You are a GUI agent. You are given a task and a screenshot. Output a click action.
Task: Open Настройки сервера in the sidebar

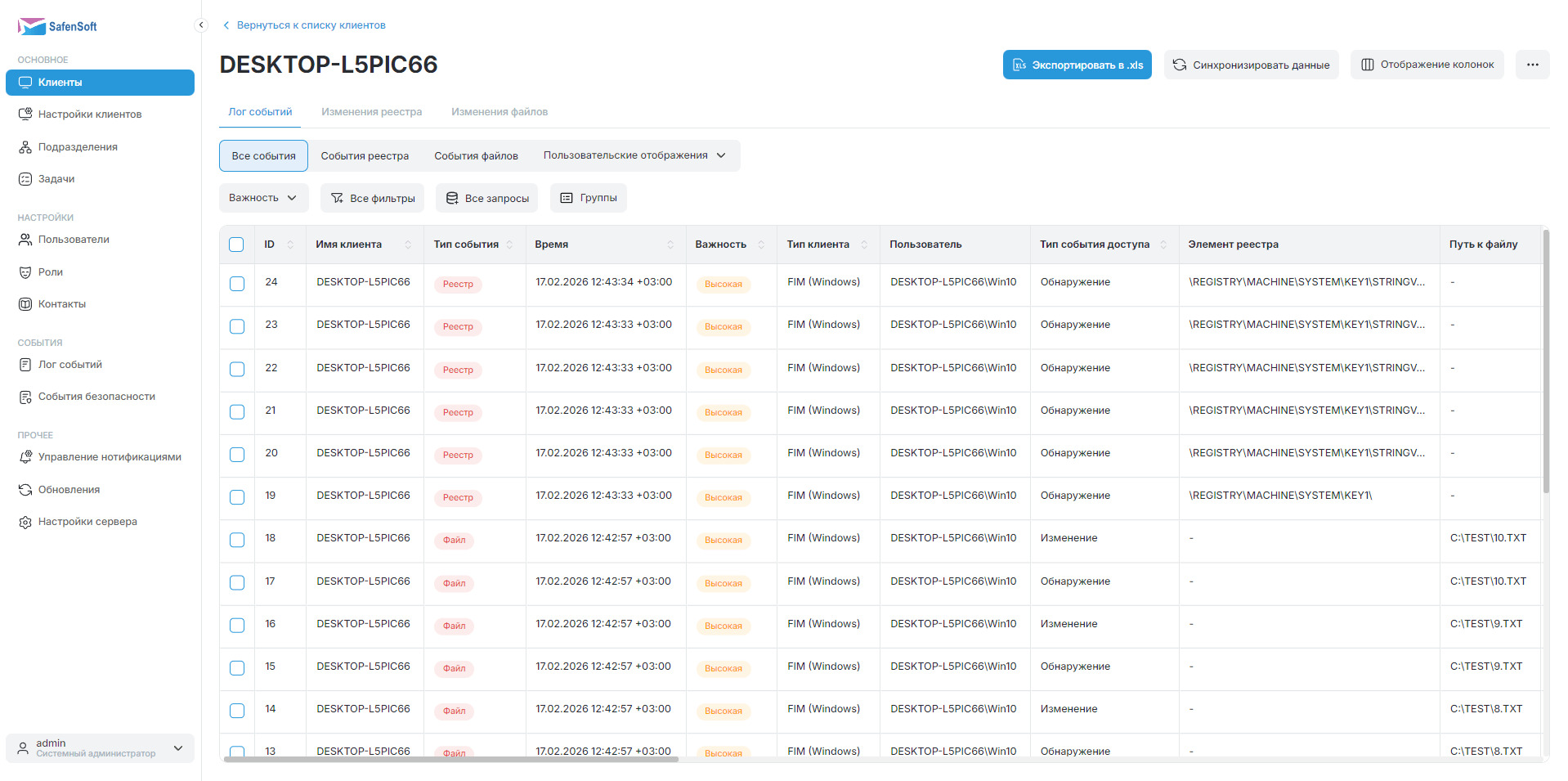point(87,522)
